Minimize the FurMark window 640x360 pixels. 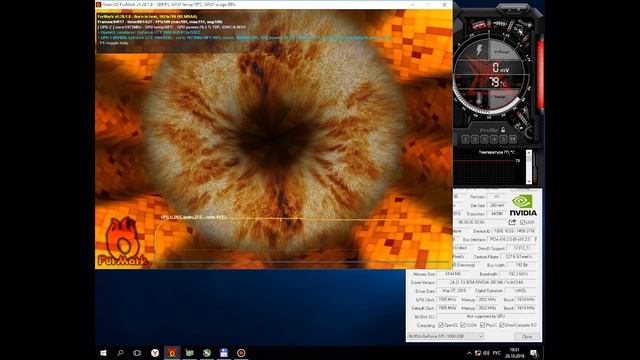(x=412, y=4)
